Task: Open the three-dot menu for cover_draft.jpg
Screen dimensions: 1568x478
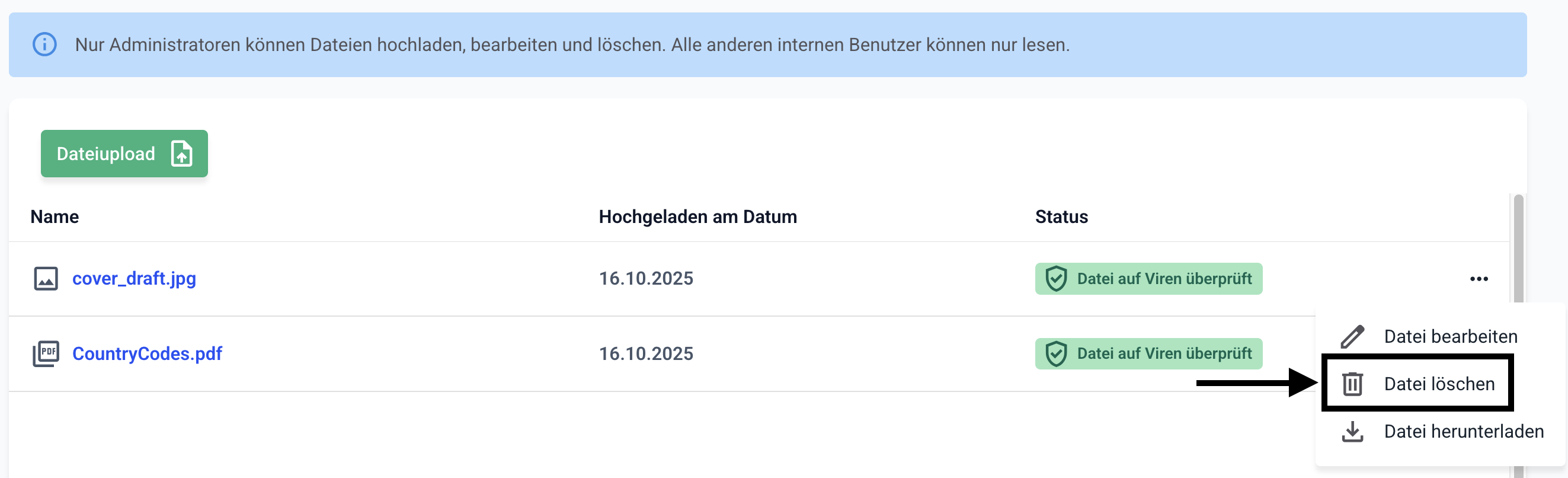Action: [1479, 279]
